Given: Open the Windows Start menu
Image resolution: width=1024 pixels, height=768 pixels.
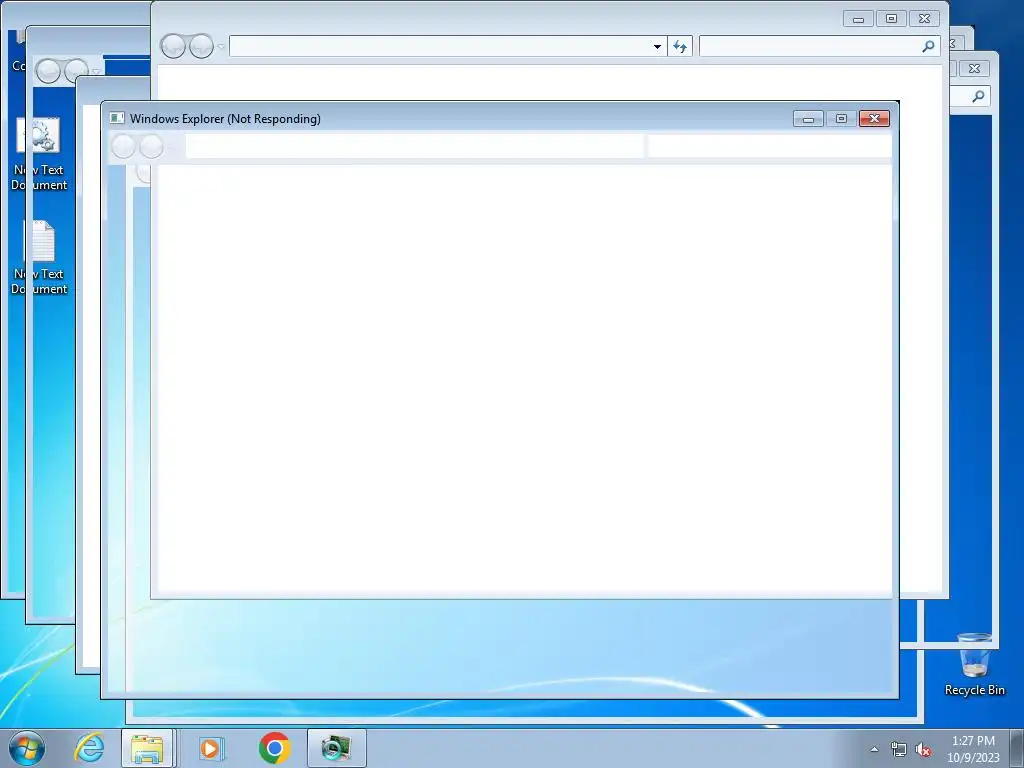Looking at the screenshot, I should (27, 748).
